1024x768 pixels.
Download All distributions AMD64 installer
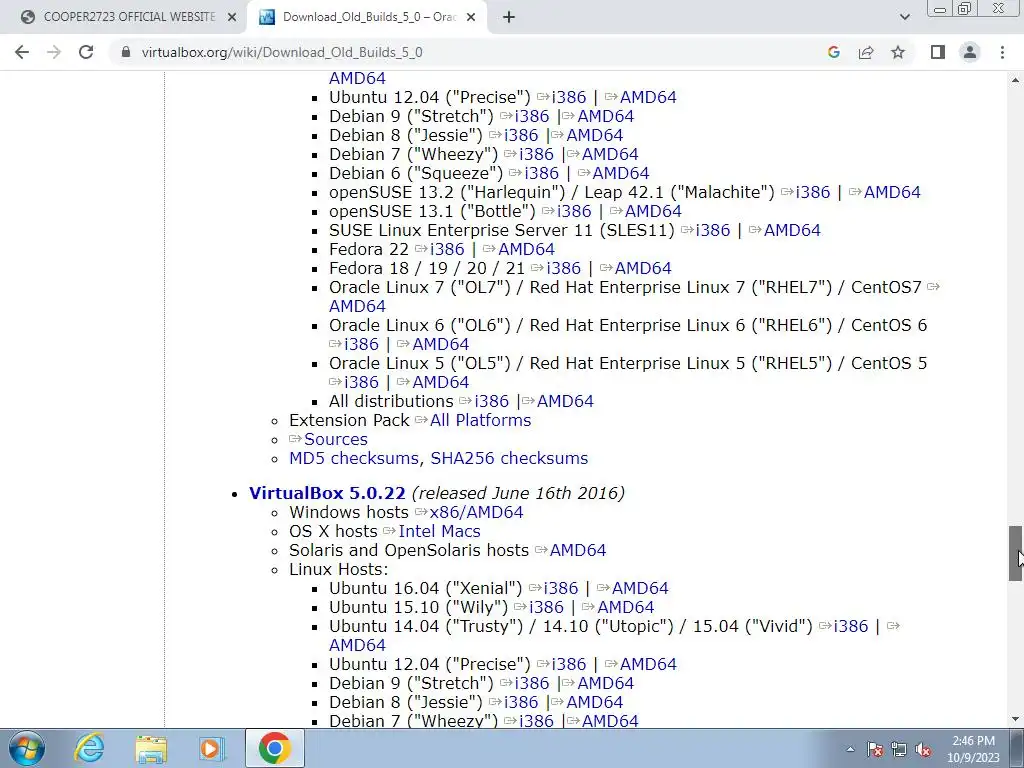coord(565,402)
